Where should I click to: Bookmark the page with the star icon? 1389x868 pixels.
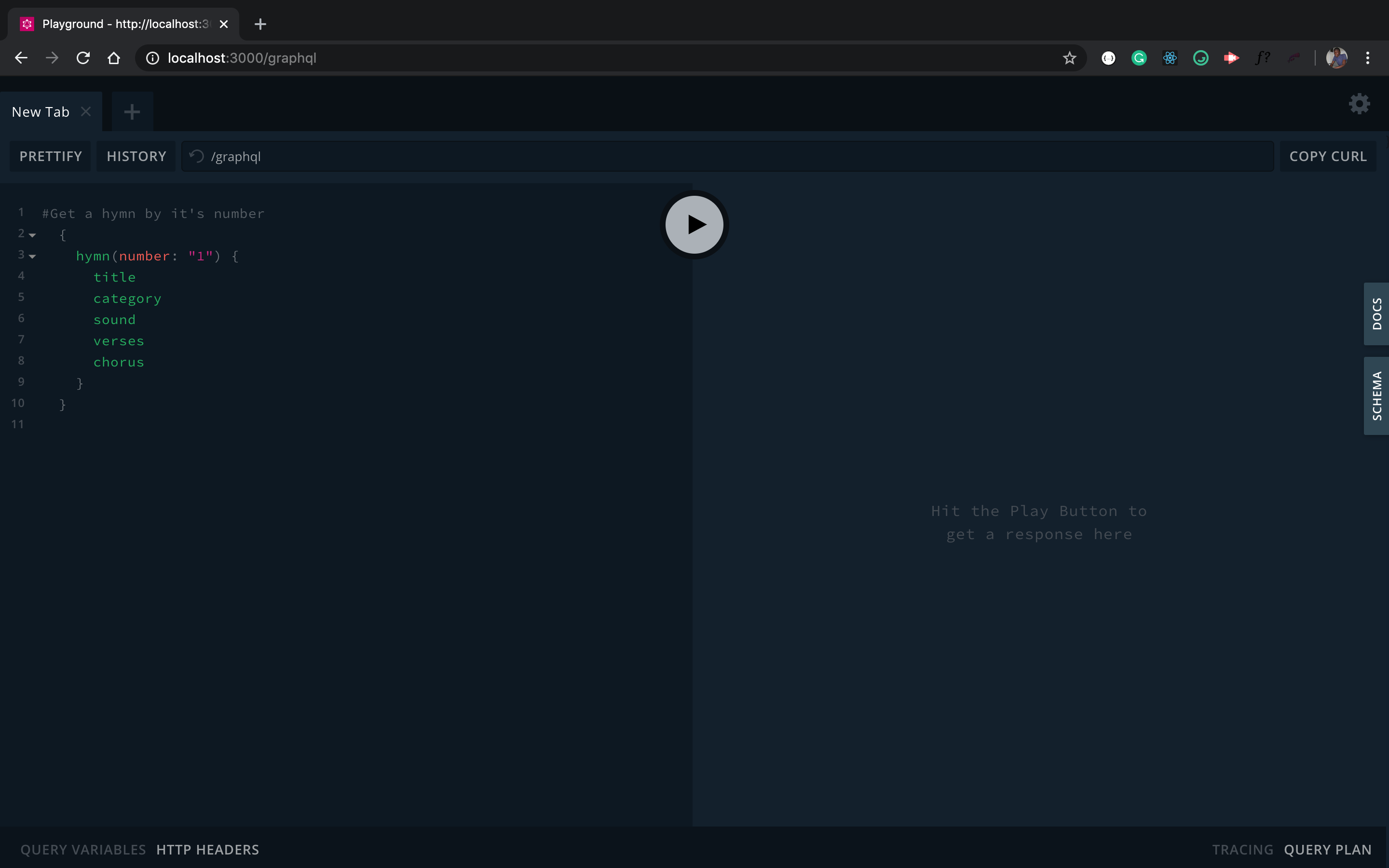pyautogui.click(x=1069, y=58)
